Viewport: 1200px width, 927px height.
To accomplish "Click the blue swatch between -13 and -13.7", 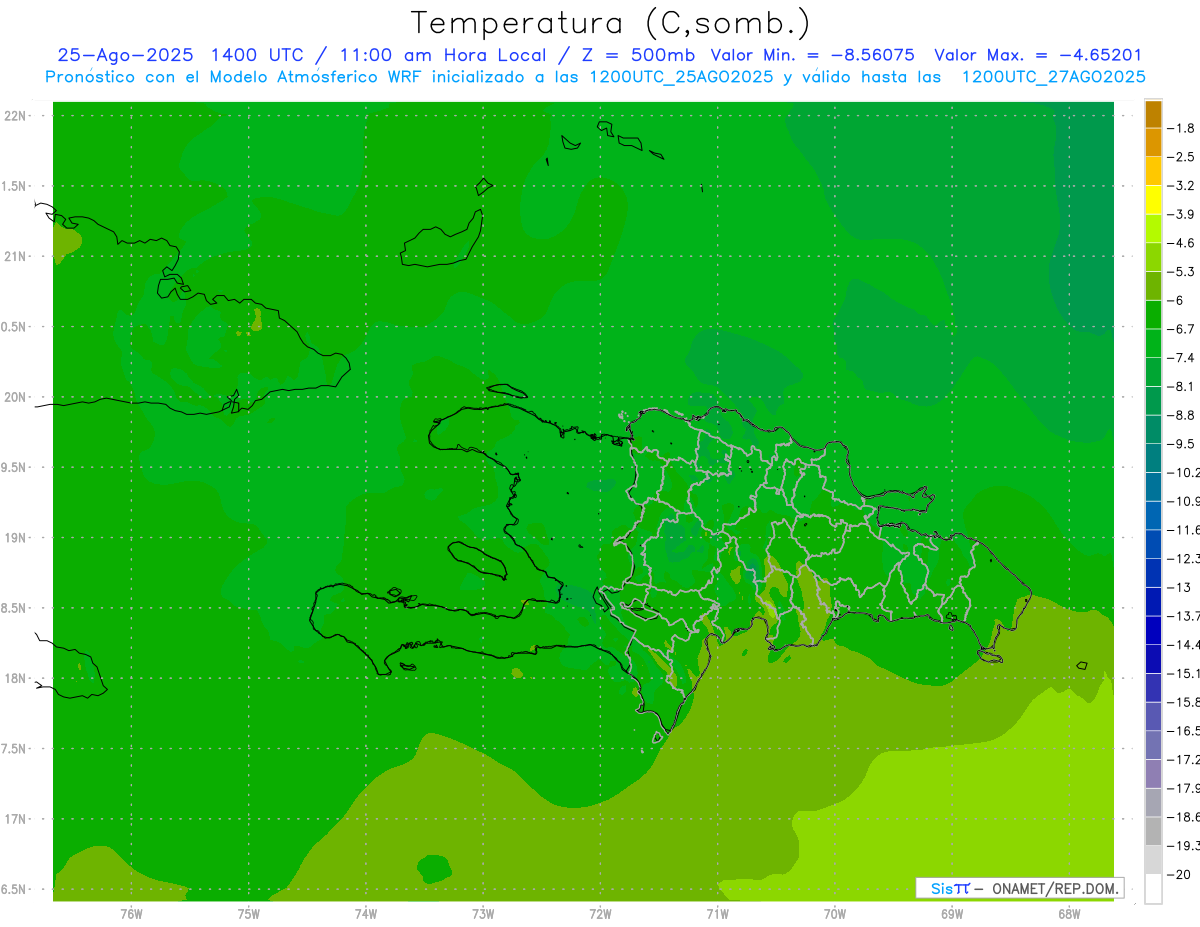I will coord(1153,602).
